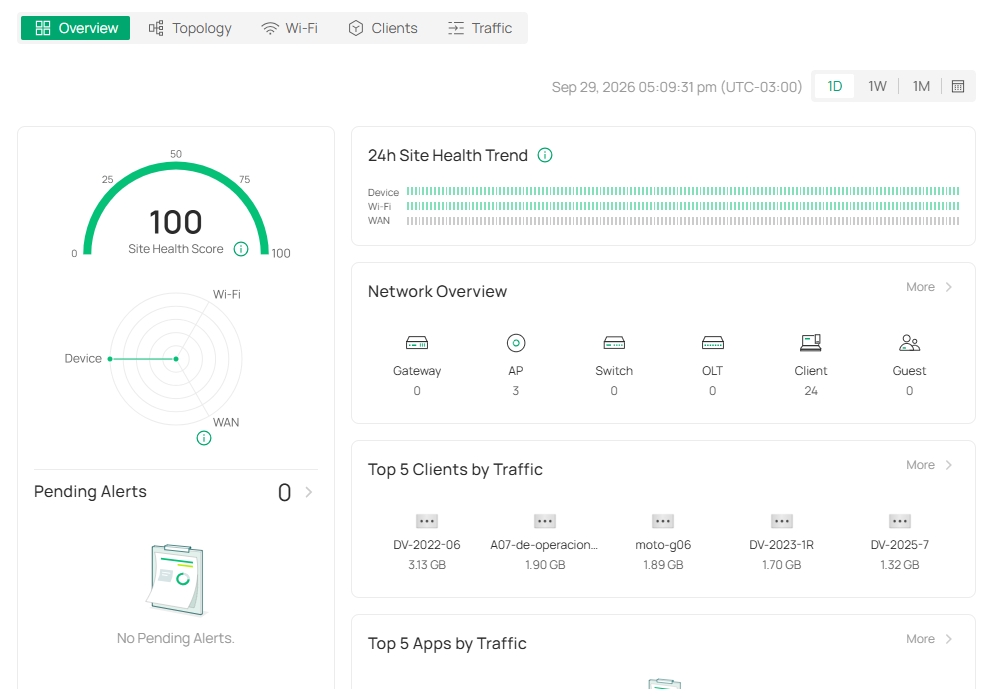Open the Wi-Fi tab
991x689 pixels.
coord(289,28)
